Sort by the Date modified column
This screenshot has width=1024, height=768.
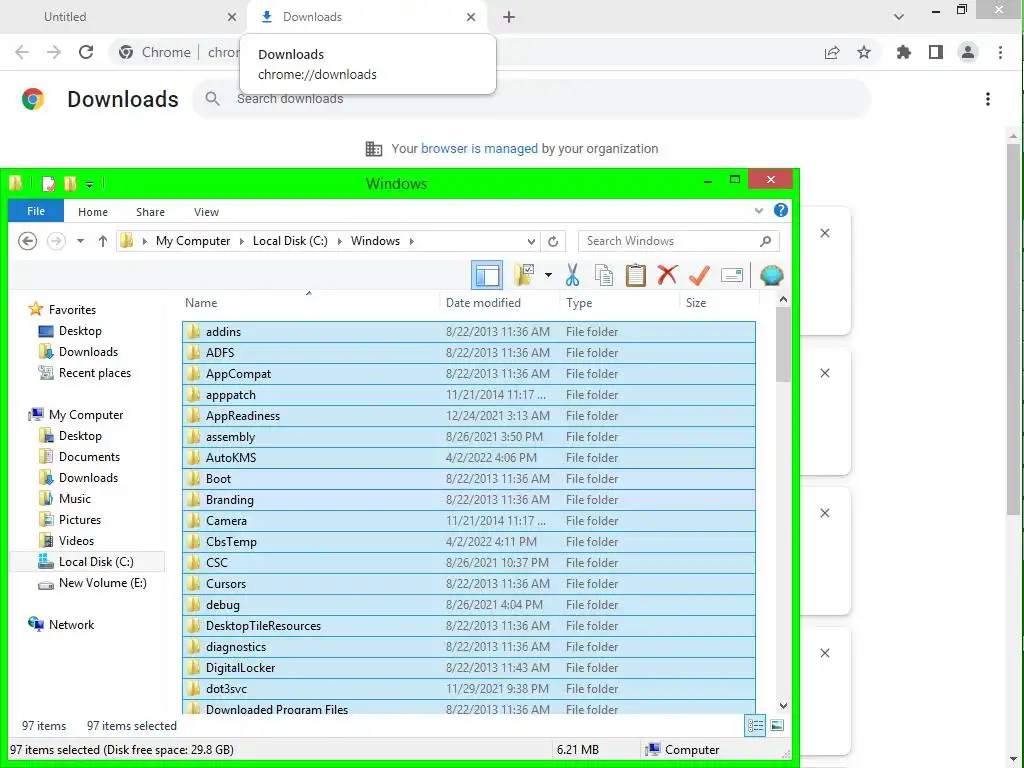pyautogui.click(x=500, y=303)
